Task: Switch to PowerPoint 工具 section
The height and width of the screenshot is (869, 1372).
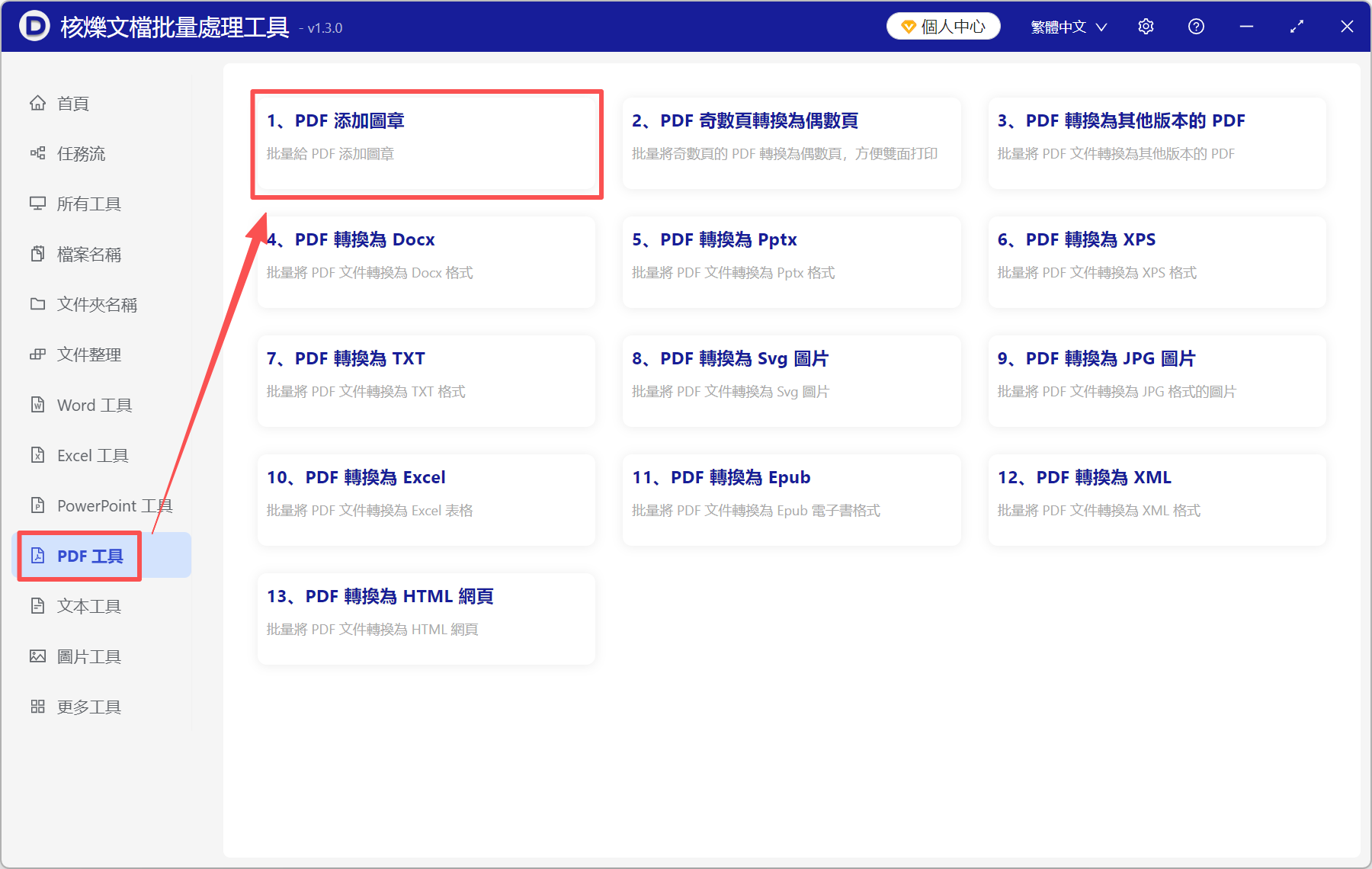Action: click(114, 505)
